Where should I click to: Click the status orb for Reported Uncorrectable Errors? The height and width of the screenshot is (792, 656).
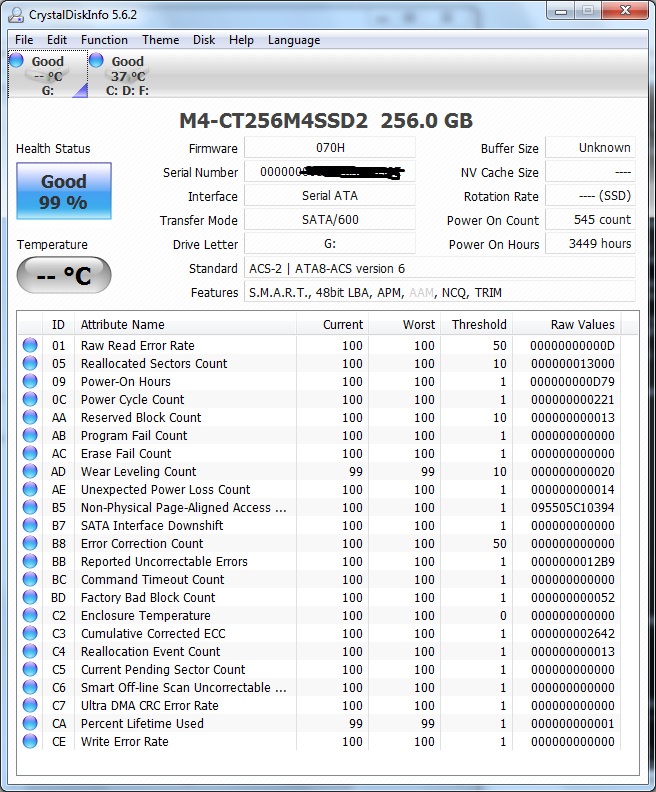pos(30,561)
